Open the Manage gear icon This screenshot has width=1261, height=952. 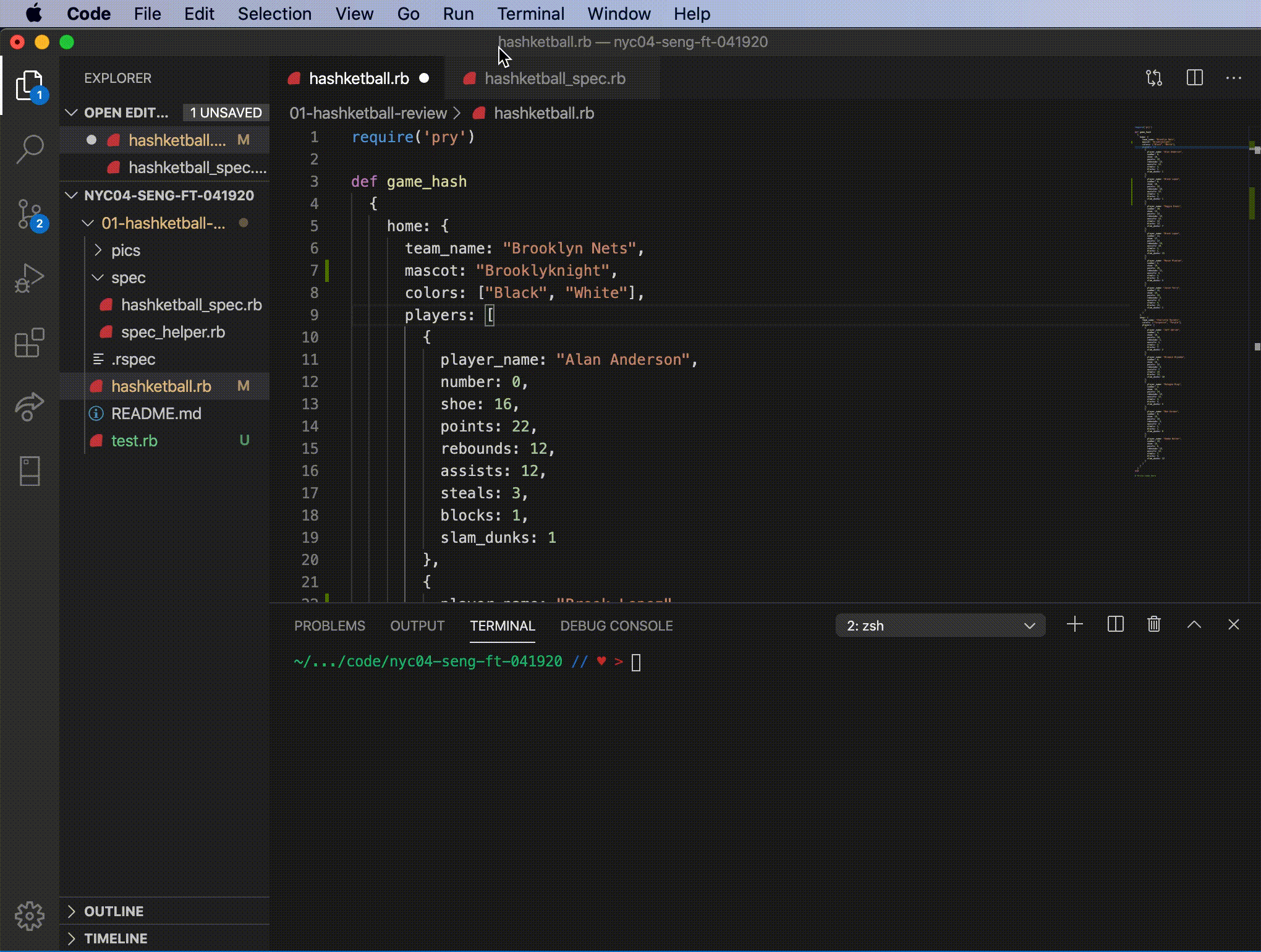30,916
